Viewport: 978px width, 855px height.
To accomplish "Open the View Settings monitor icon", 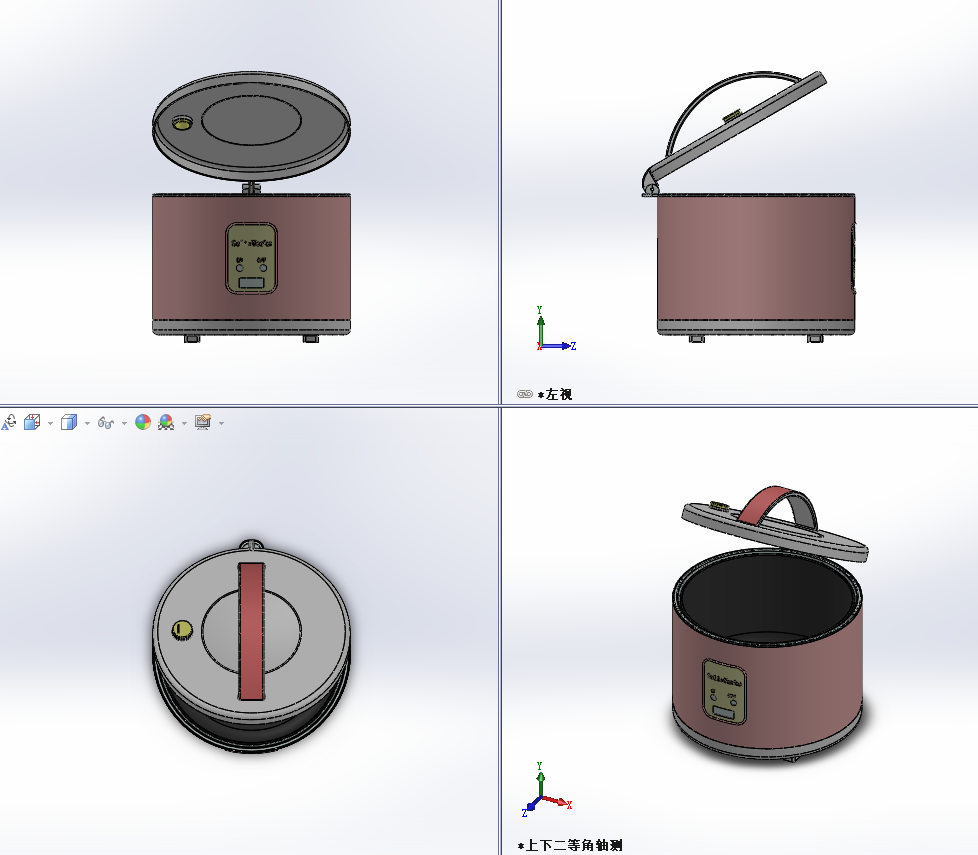I will click(203, 423).
